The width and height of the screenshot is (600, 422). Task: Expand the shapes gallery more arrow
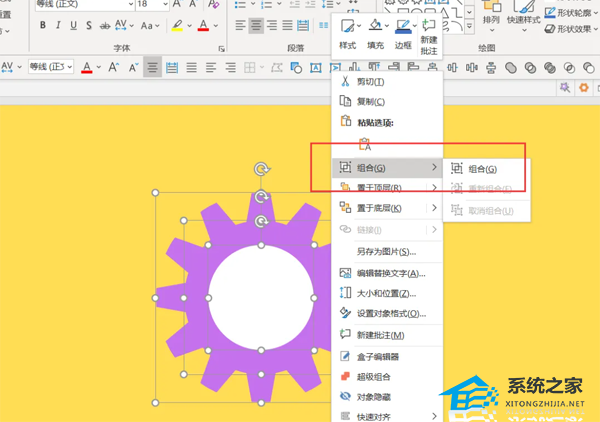470,26
